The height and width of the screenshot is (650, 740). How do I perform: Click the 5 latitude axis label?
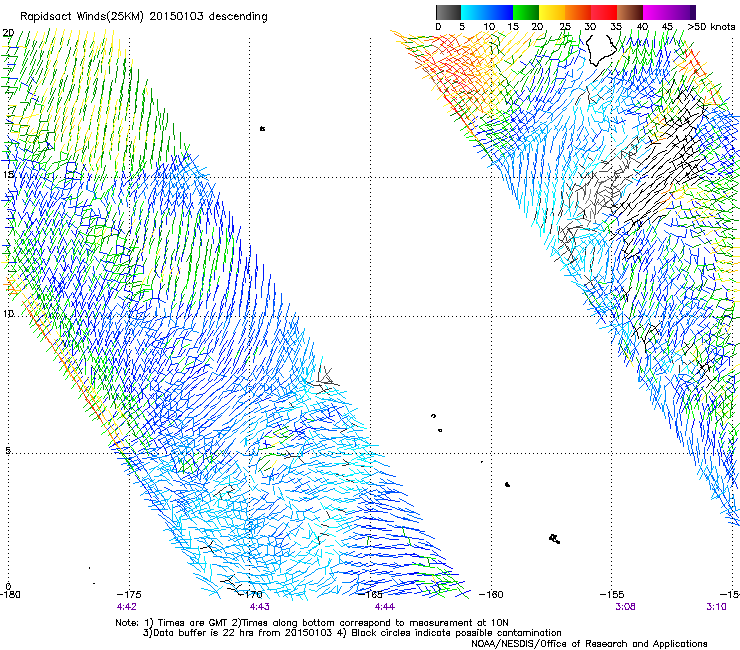(8, 451)
